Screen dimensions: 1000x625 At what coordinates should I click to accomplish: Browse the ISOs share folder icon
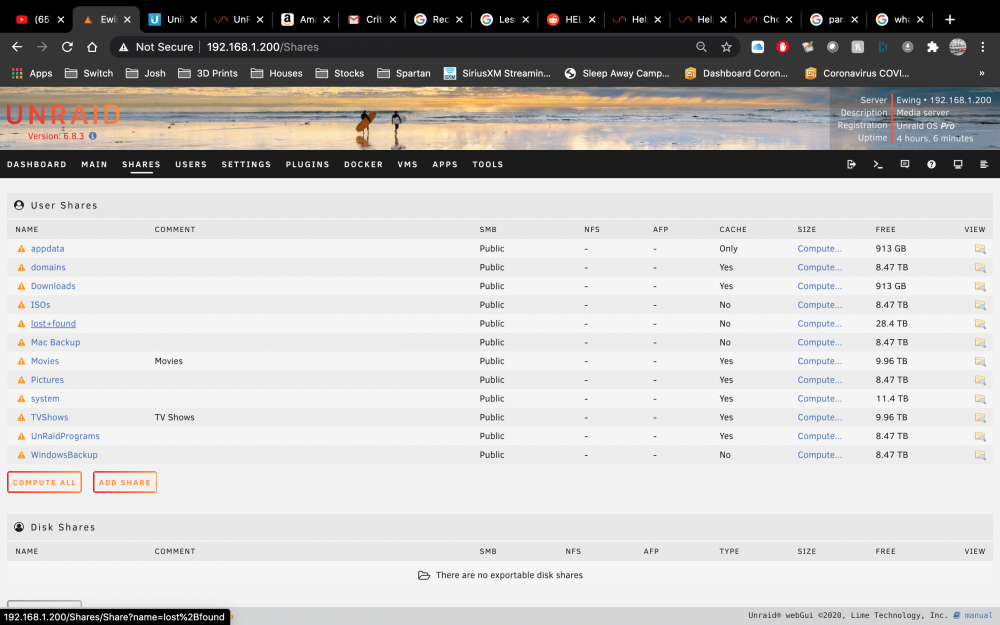coord(980,305)
